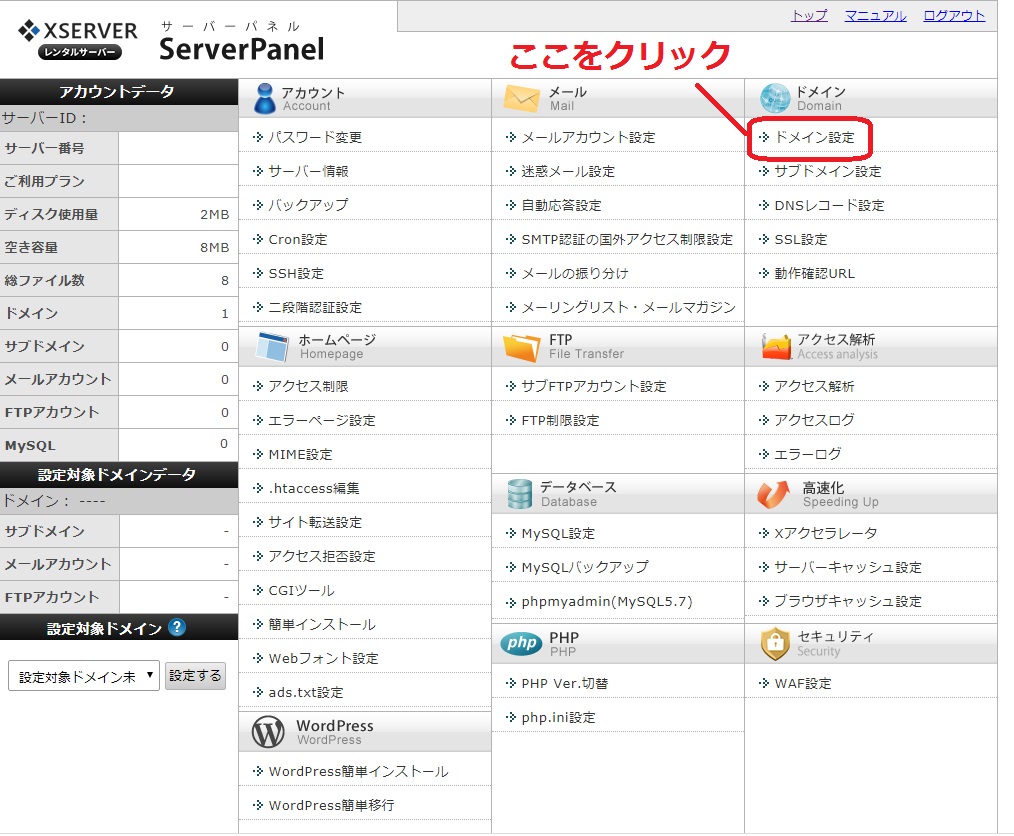Screen dimensions: 1014x836
Task: Click the Account person icon
Action: pos(264,99)
